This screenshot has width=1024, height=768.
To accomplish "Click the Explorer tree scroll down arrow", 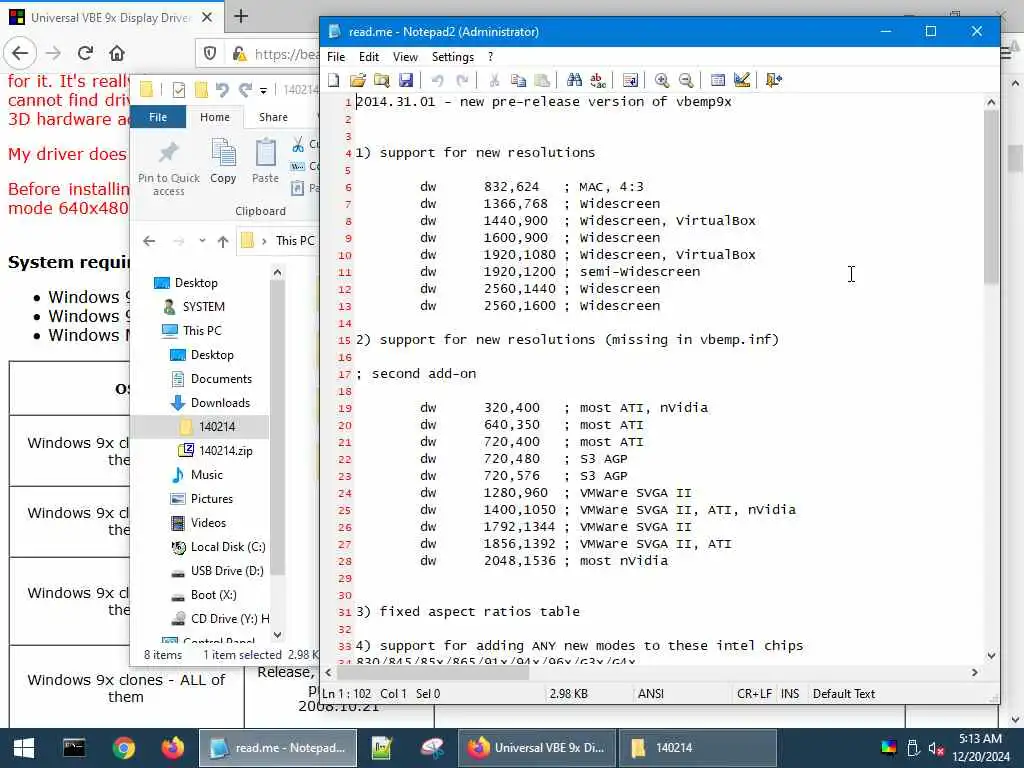I will coord(278,634).
